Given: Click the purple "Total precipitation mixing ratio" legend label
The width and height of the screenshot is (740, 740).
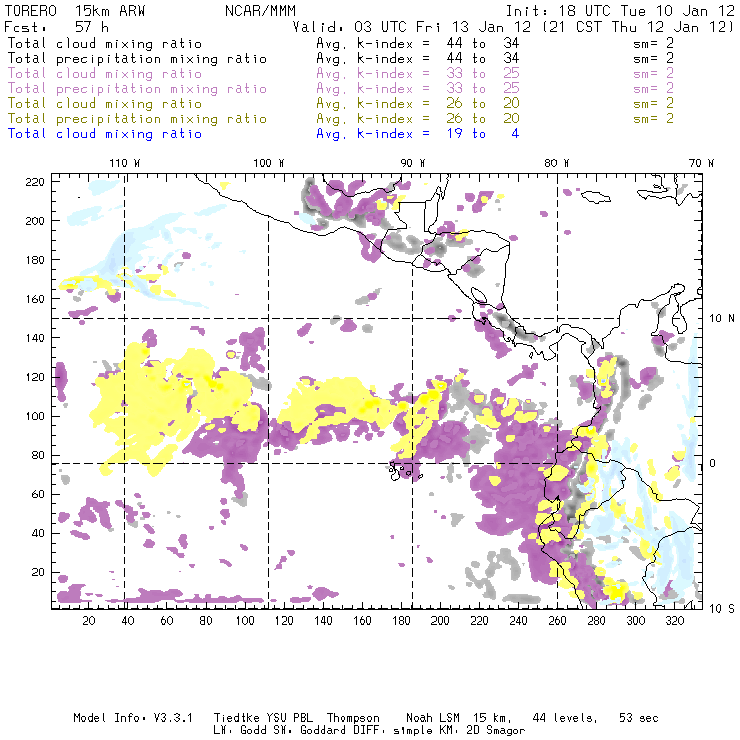Looking at the screenshot, I should click(x=137, y=89).
